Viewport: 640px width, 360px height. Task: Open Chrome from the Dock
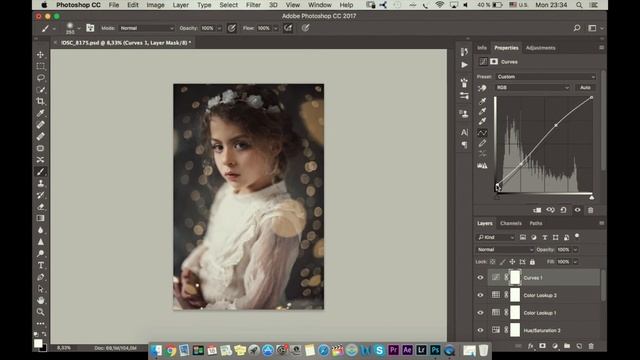pos(171,350)
